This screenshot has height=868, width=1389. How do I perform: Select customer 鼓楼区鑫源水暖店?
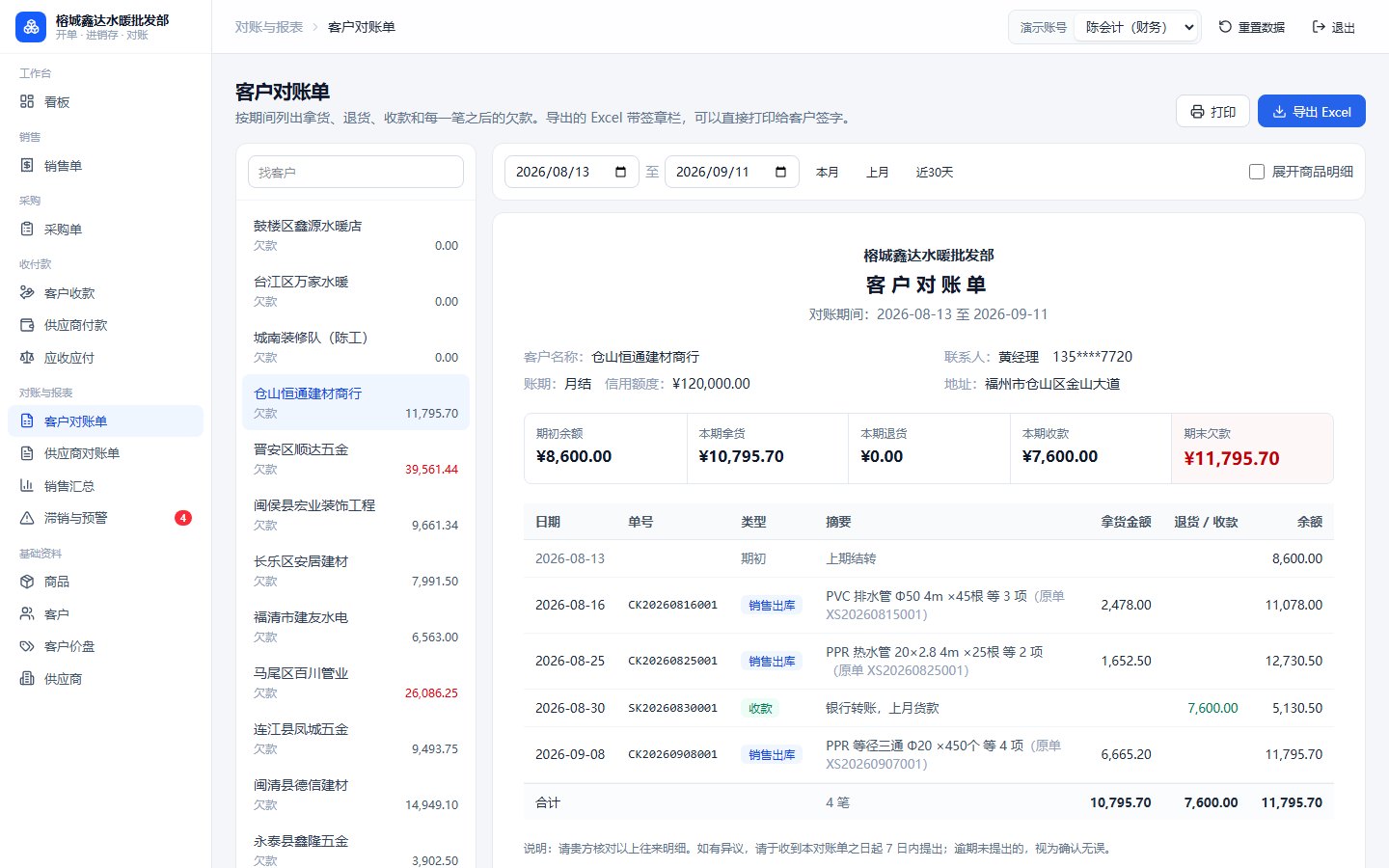click(356, 234)
